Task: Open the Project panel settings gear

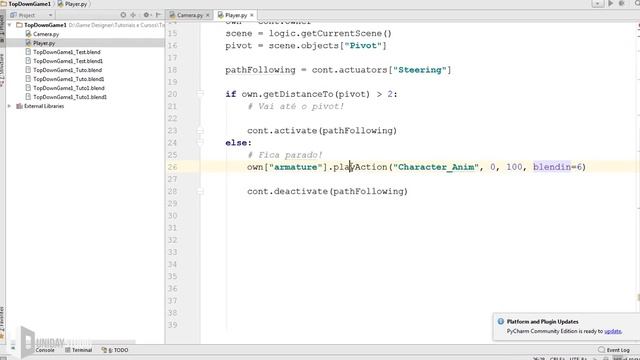Action: point(146,15)
